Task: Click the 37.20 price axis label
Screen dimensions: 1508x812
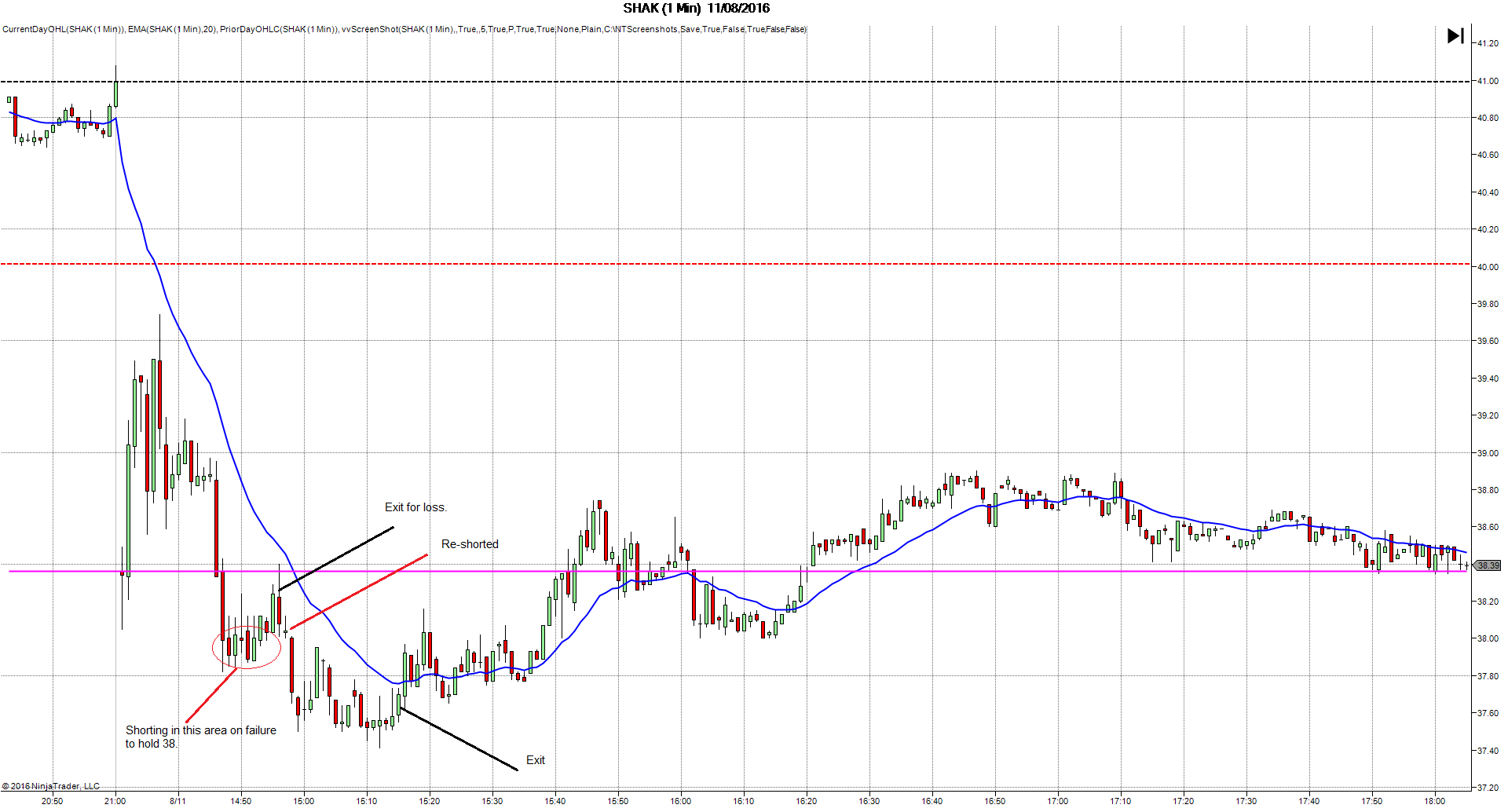Action: point(1488,788)
